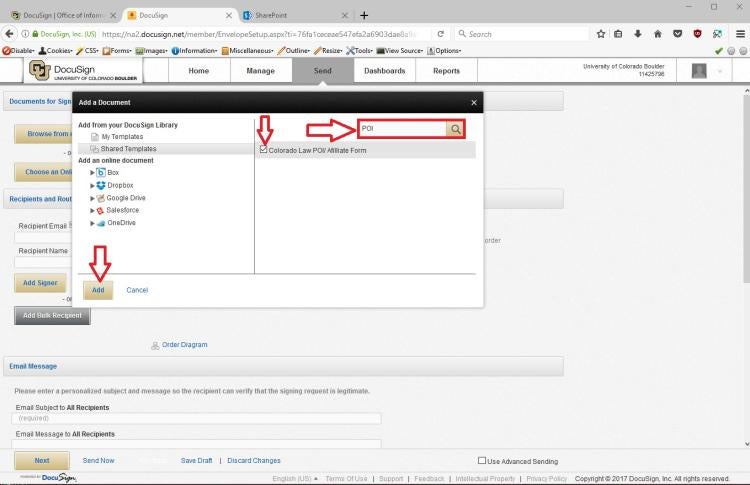Focus the template search field containing POI
The height and width of the screenshot is (485, 750).
tap(403, 129)
